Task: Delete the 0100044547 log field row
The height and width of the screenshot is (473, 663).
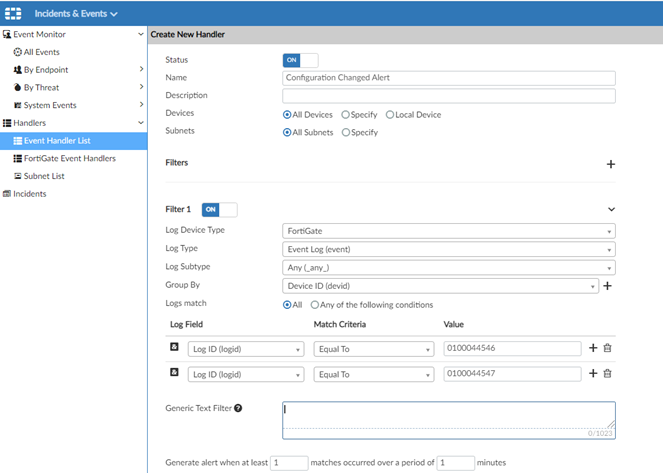Action: (x=607, y=374)
